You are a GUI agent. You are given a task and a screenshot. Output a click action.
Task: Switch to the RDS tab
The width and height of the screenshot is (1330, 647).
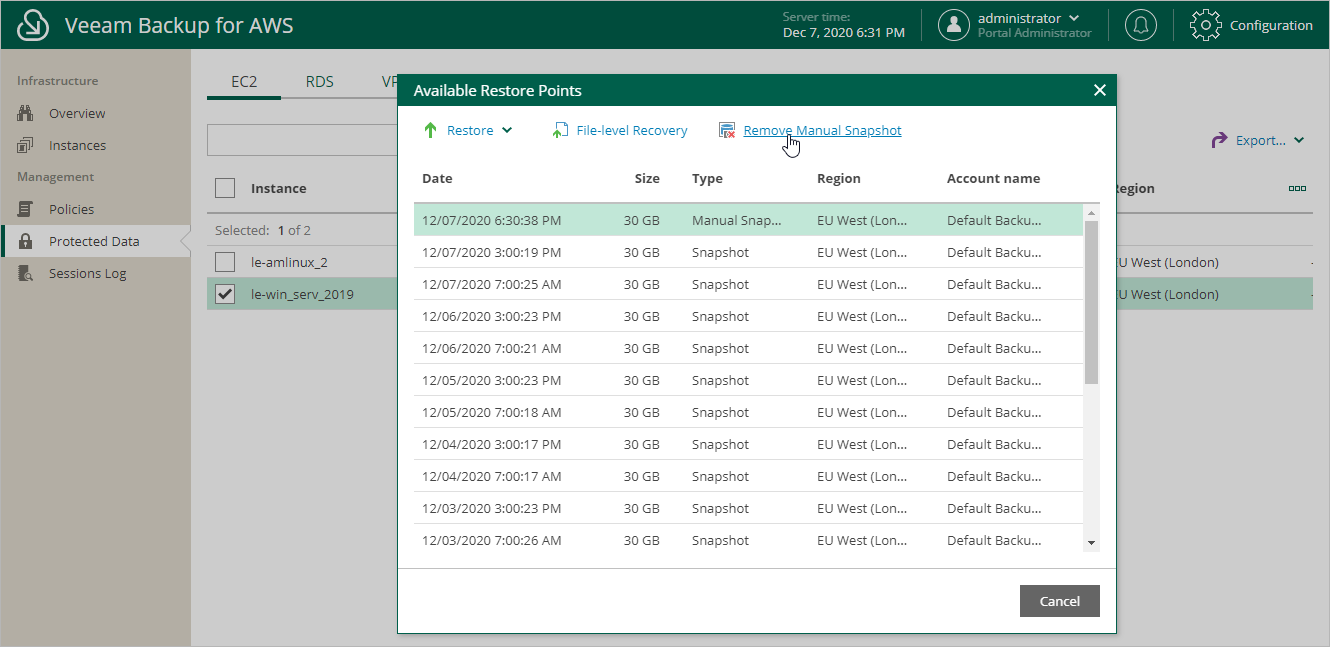pyautogui.click(x=320, y=82)
